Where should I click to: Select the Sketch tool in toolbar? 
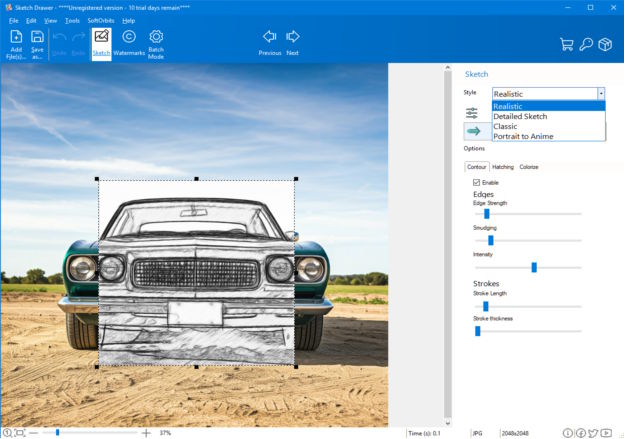101,44
